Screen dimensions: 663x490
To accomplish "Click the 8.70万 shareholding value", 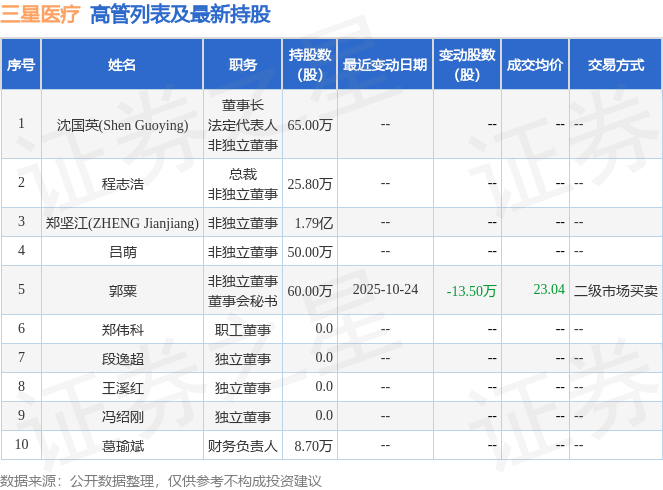I will pos(313,446).
